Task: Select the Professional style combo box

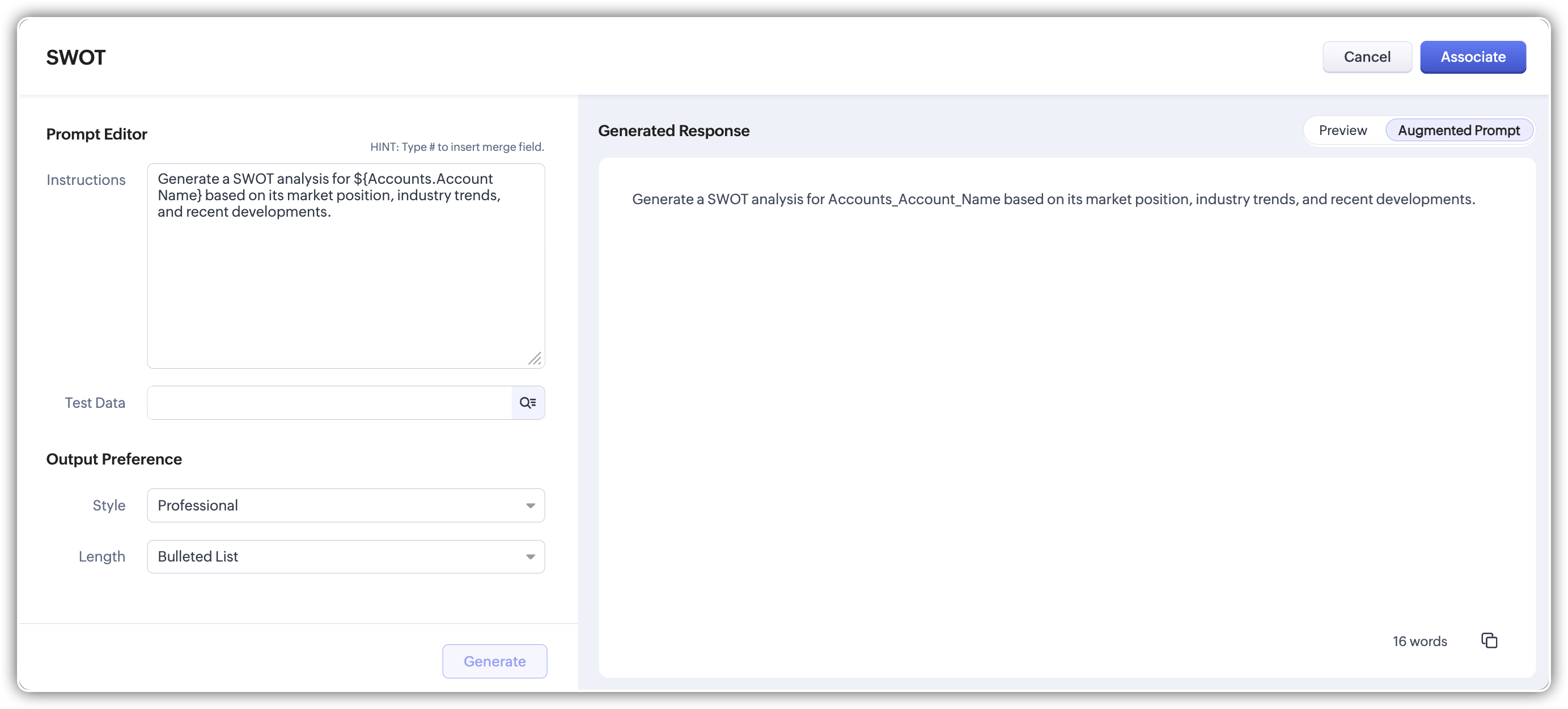Action: (335, 505)
